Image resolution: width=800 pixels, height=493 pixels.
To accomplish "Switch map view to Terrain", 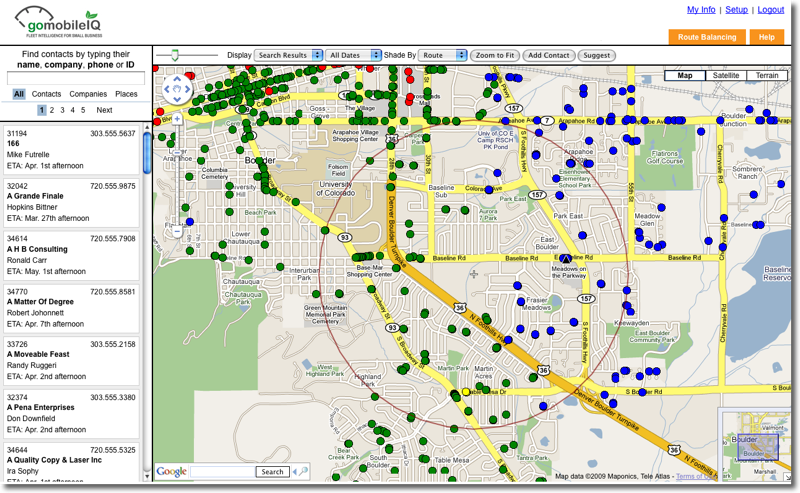I will point(767,76).
